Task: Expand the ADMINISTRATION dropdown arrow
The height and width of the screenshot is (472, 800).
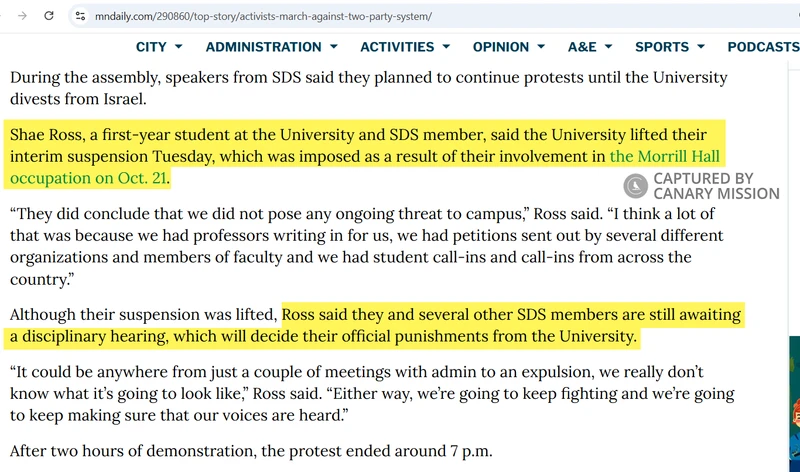Action: click(334, 46)
